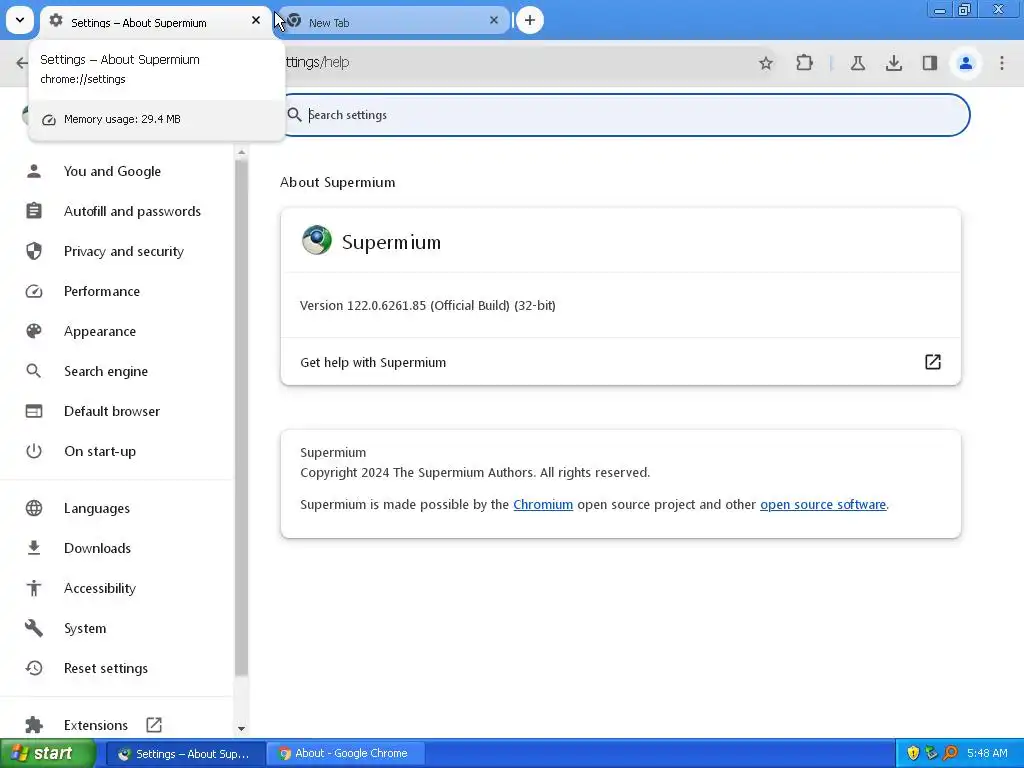The width and height of the screenshot is (1024, 768).
Task: Click the browser window icon beside Default browser
Action: (34, 411)
